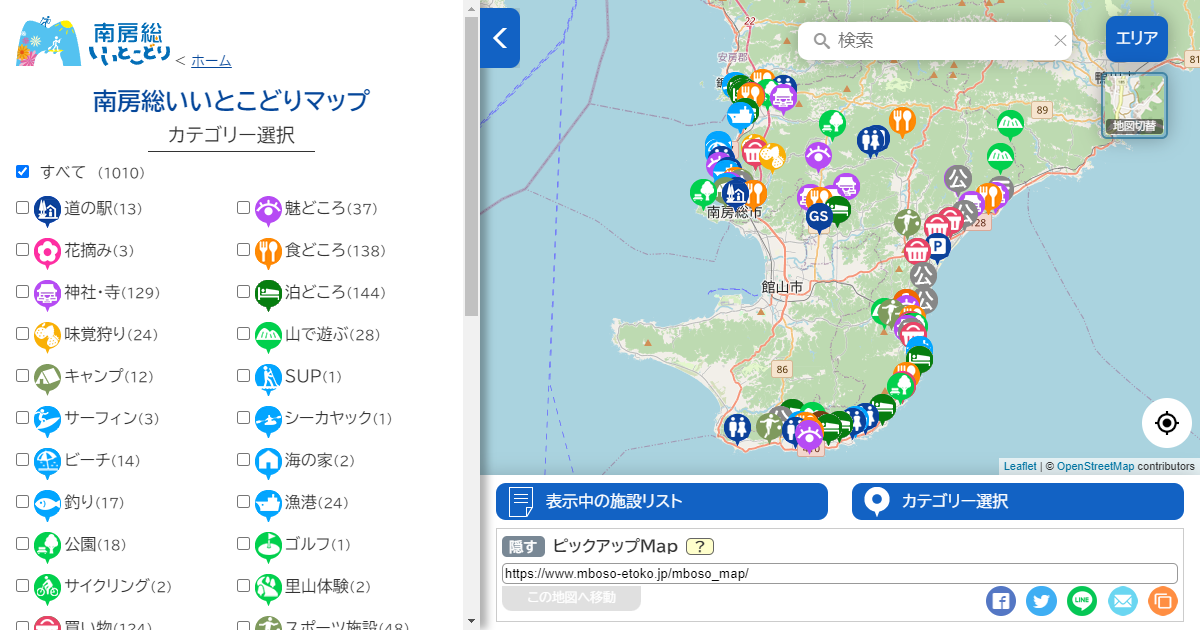Click the GS gas station marker on the map
The height and width of the screenshot is (630, 1200).
(x=819, y=216)
